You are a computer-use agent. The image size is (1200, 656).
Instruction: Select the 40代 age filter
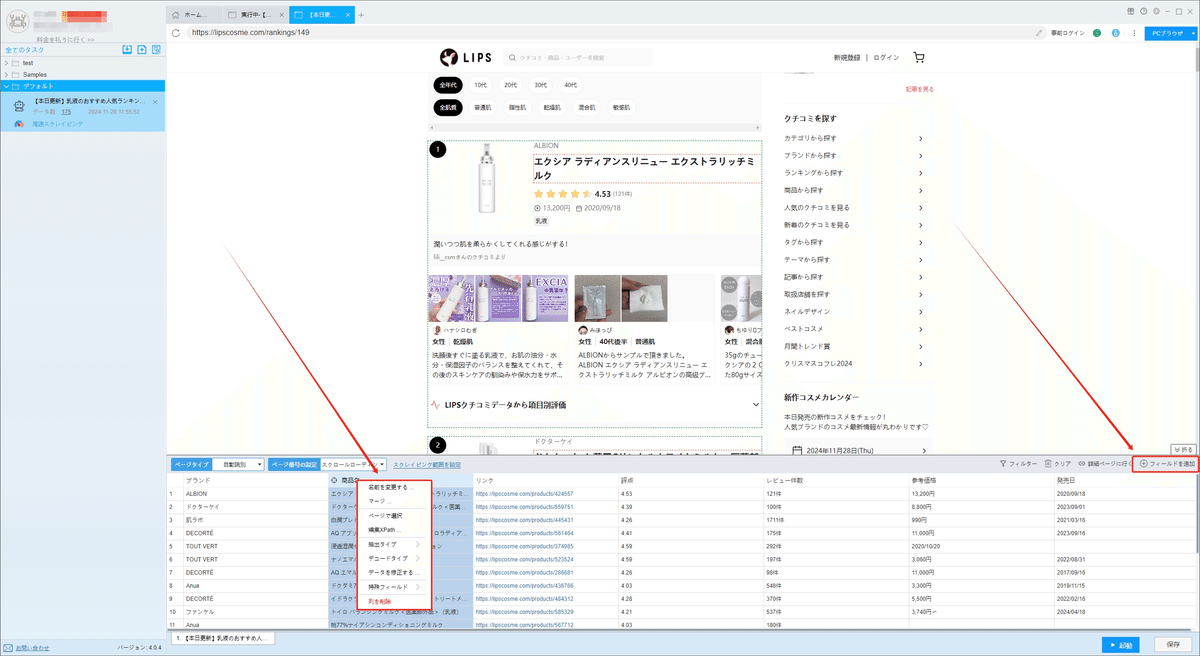click(570, 85)
